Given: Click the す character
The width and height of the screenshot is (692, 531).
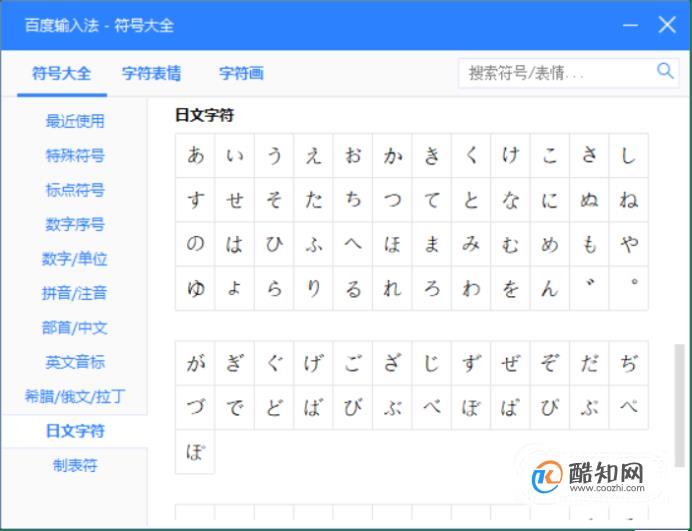Looking at the screenshot, I should pos(195,200).
